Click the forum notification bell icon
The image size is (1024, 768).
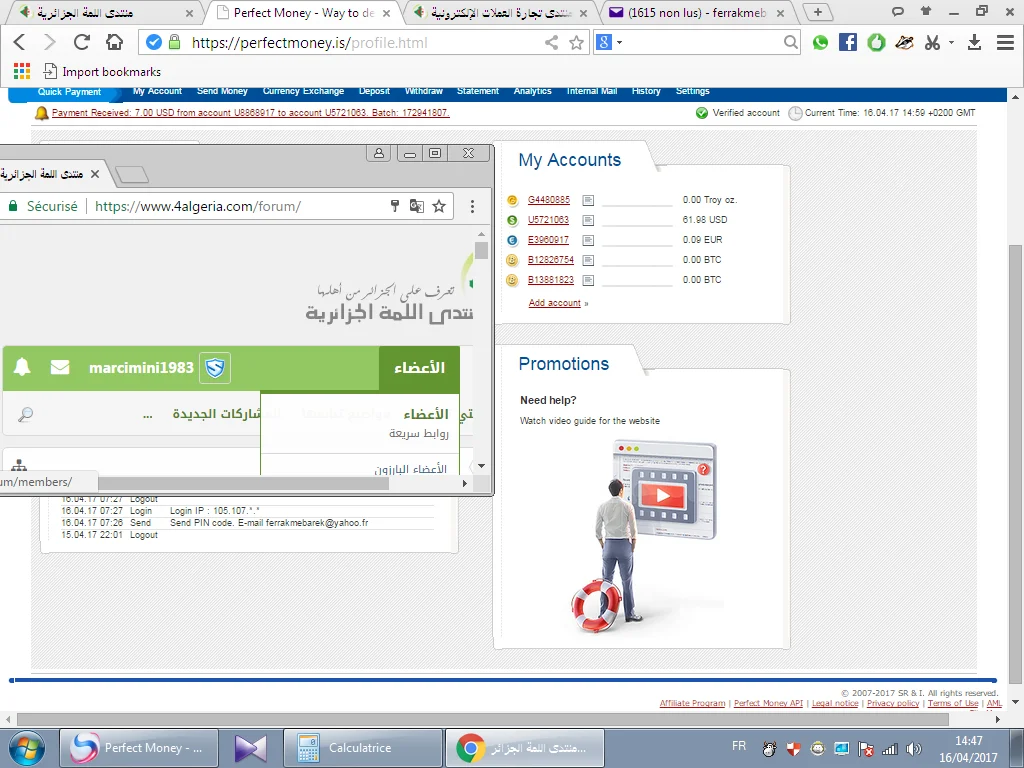[22, 368]
